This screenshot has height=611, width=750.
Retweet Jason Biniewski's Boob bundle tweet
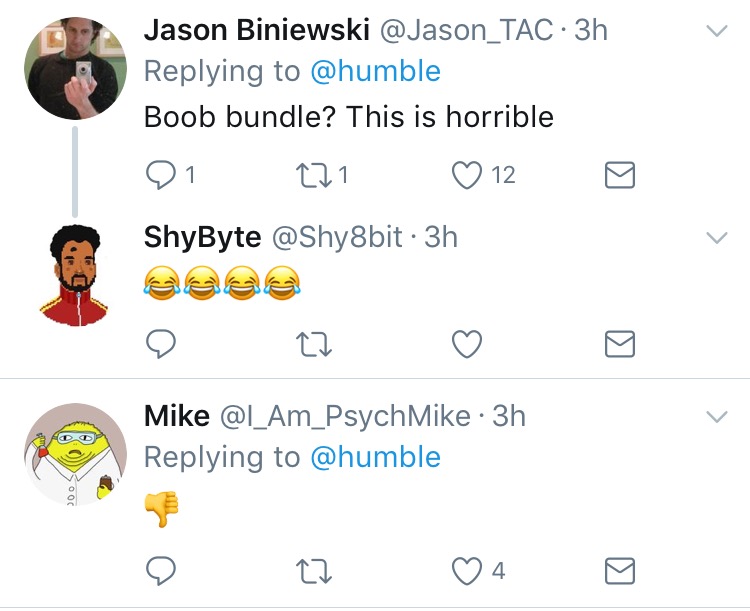(314, 175)
